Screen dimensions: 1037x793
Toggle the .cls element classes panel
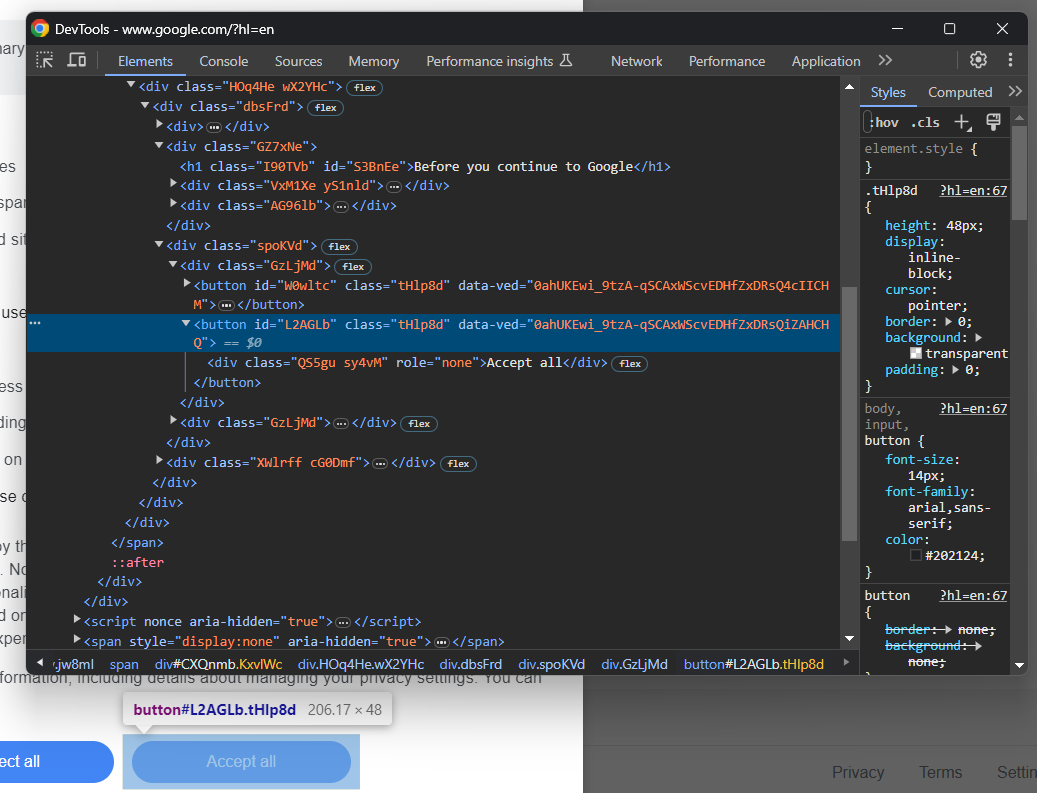click(925, 122)
